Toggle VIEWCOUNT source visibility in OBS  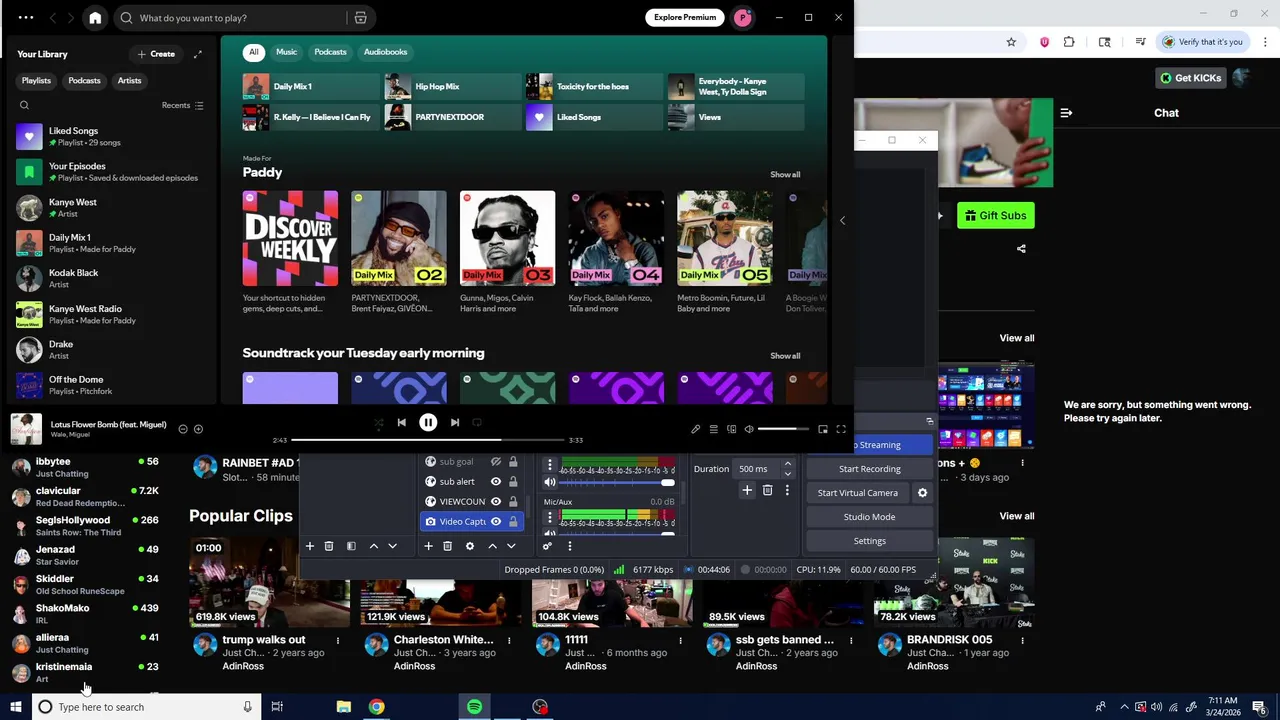click(495, 501)
